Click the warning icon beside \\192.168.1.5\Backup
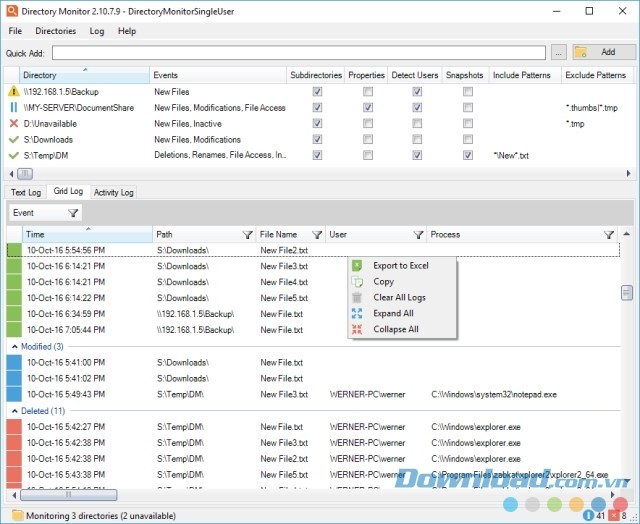This screenshot has height=524, width=640. pyautogui.click(x=14, y=91)
